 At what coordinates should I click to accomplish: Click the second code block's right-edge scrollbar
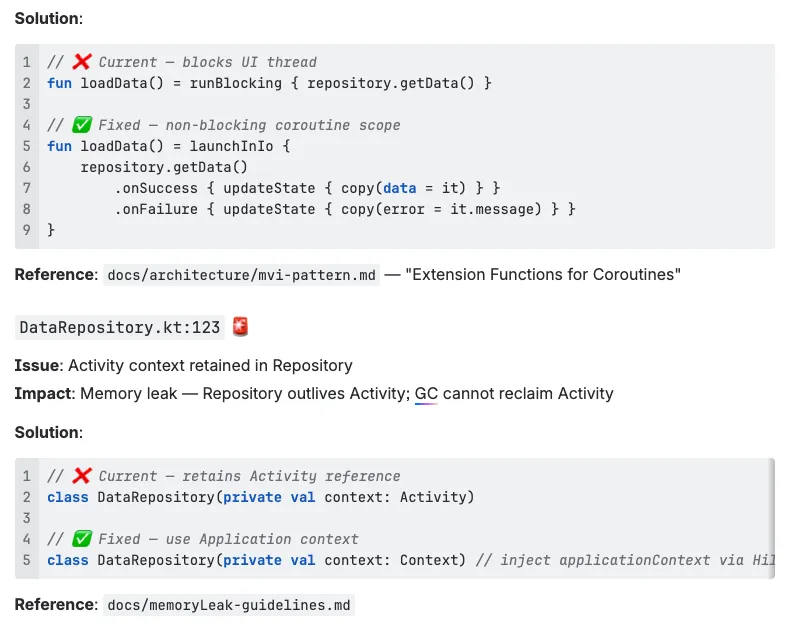(x=771, y=518)
